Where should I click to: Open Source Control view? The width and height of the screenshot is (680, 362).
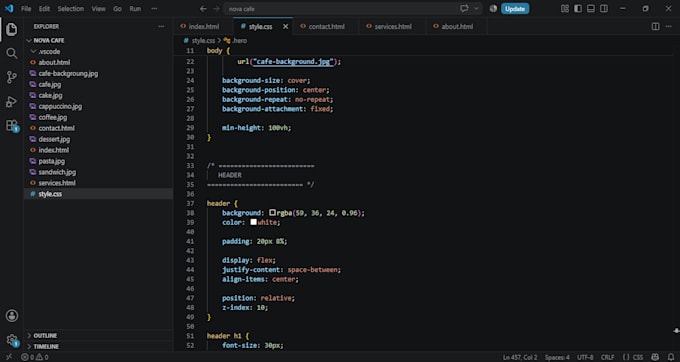point(12,78)
